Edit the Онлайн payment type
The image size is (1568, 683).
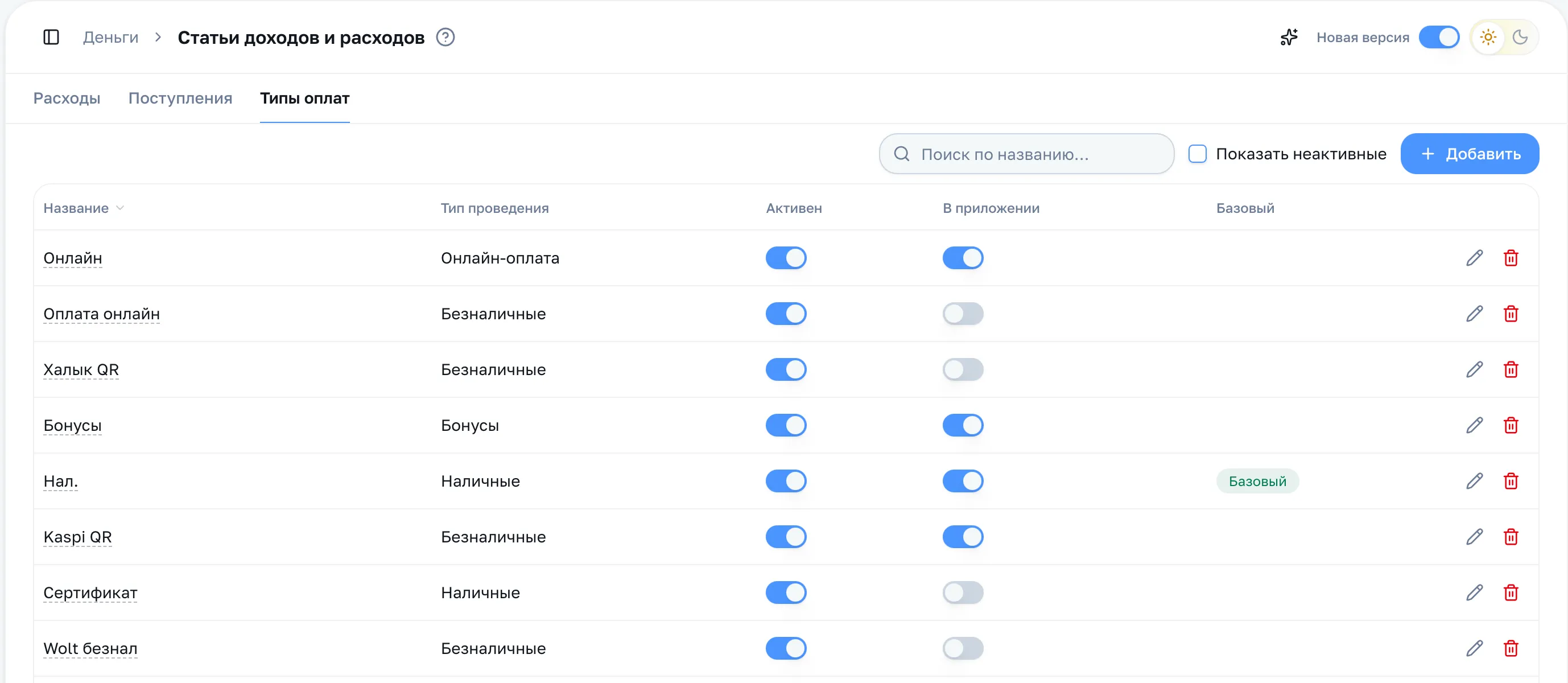click(1474, 258)
